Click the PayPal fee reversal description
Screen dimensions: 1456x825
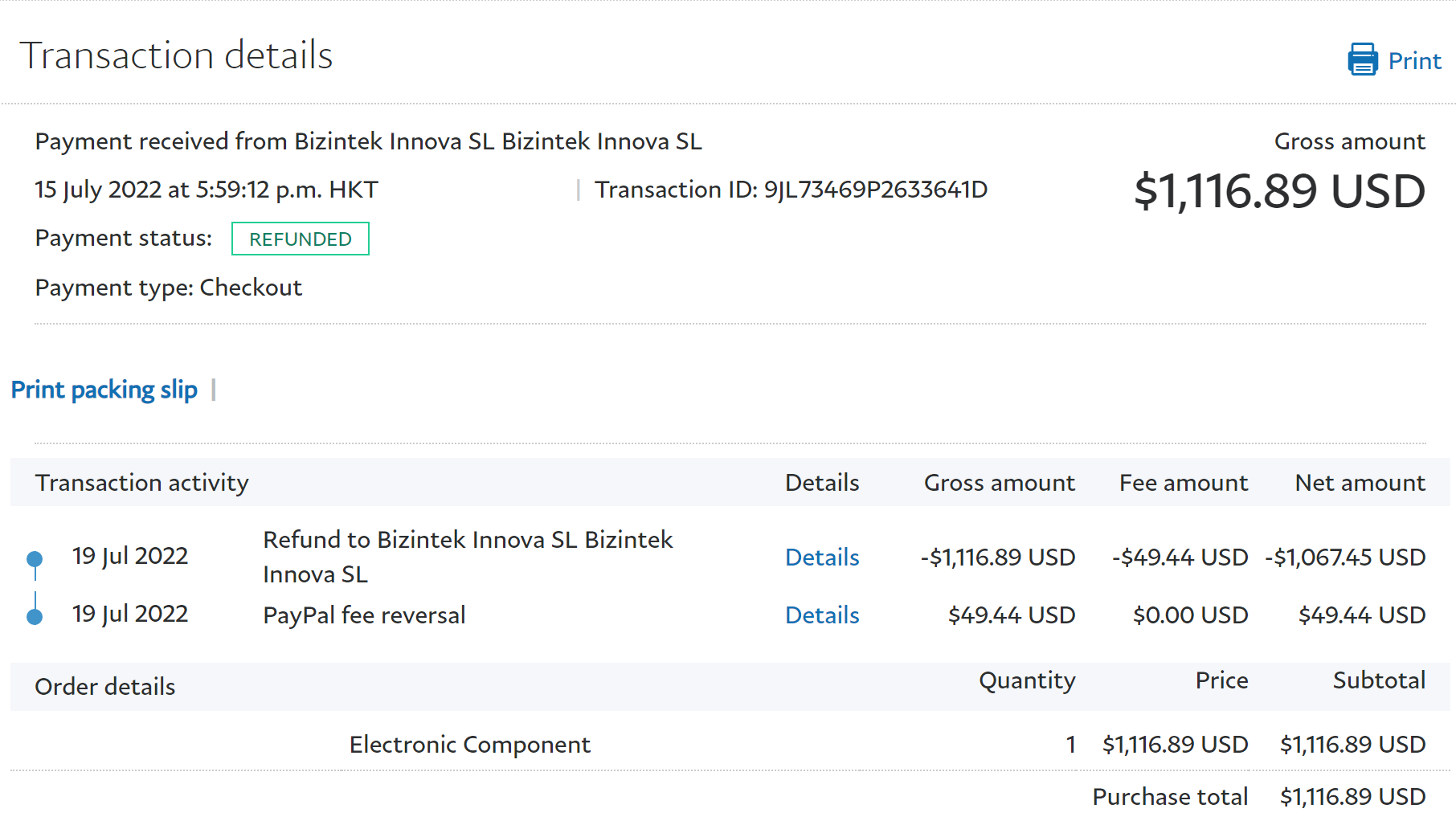coord(364,615)
